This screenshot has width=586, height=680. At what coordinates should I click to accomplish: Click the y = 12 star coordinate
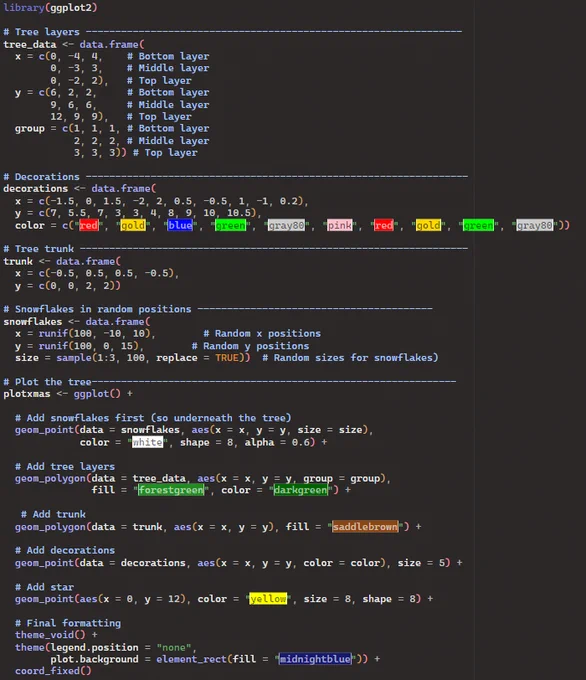click(x=162, y=599)
